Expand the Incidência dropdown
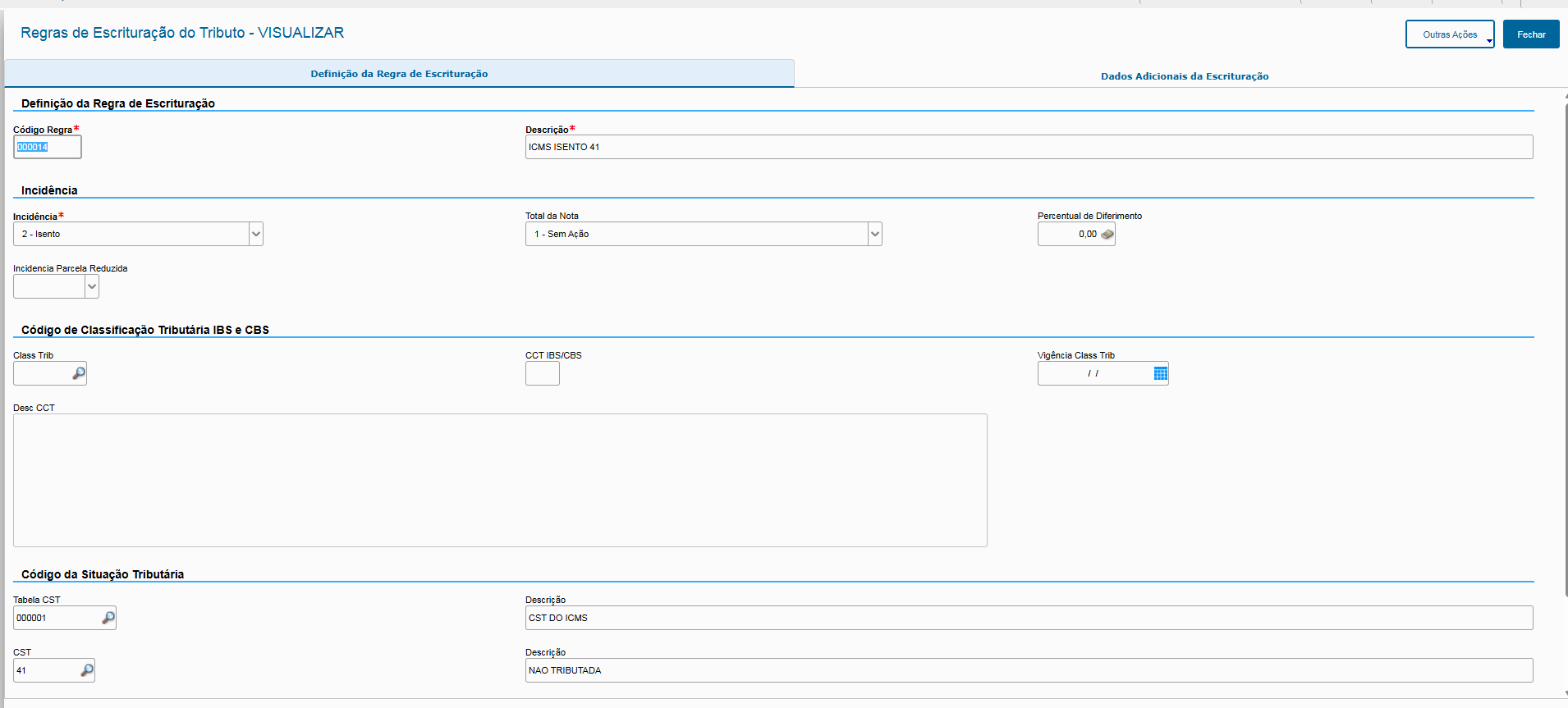Screen dimensions: 1568x708 (256, 235)
